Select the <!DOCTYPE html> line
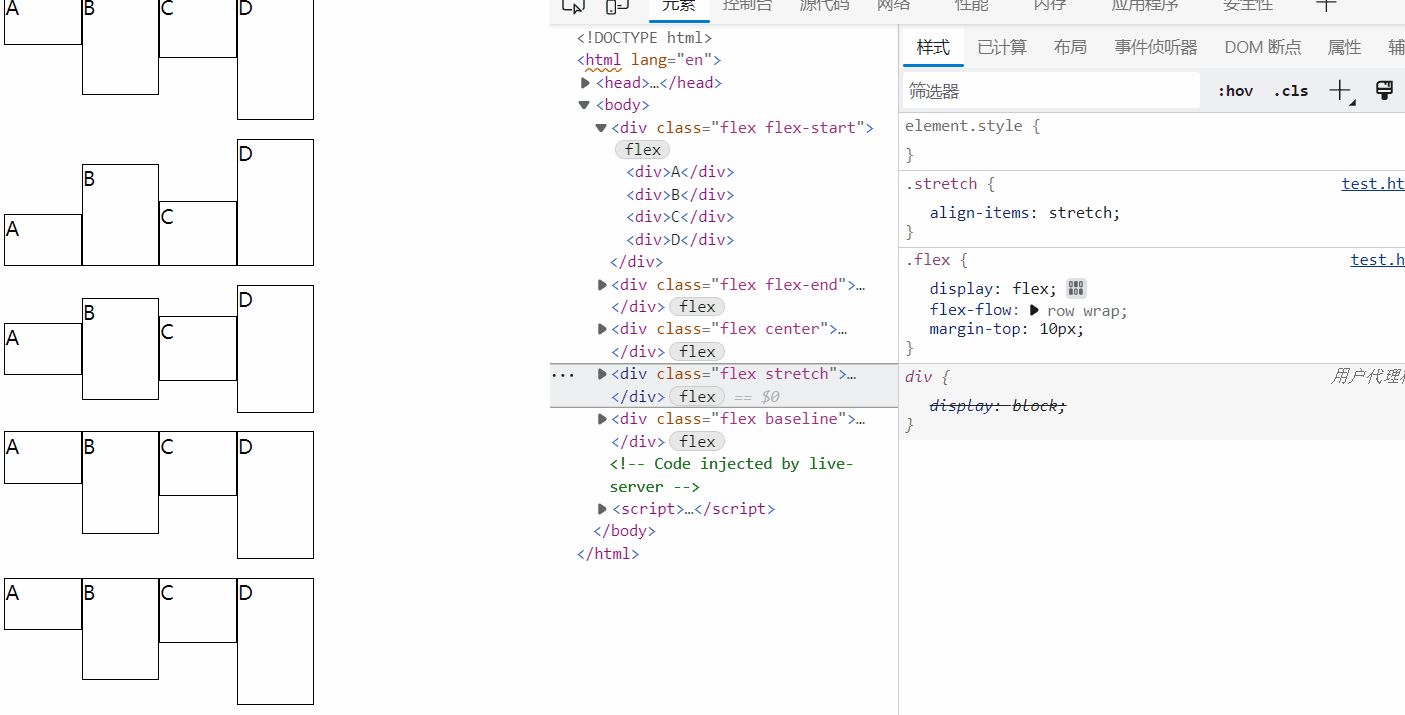The image size is (1405, 715). pos(645,38)
